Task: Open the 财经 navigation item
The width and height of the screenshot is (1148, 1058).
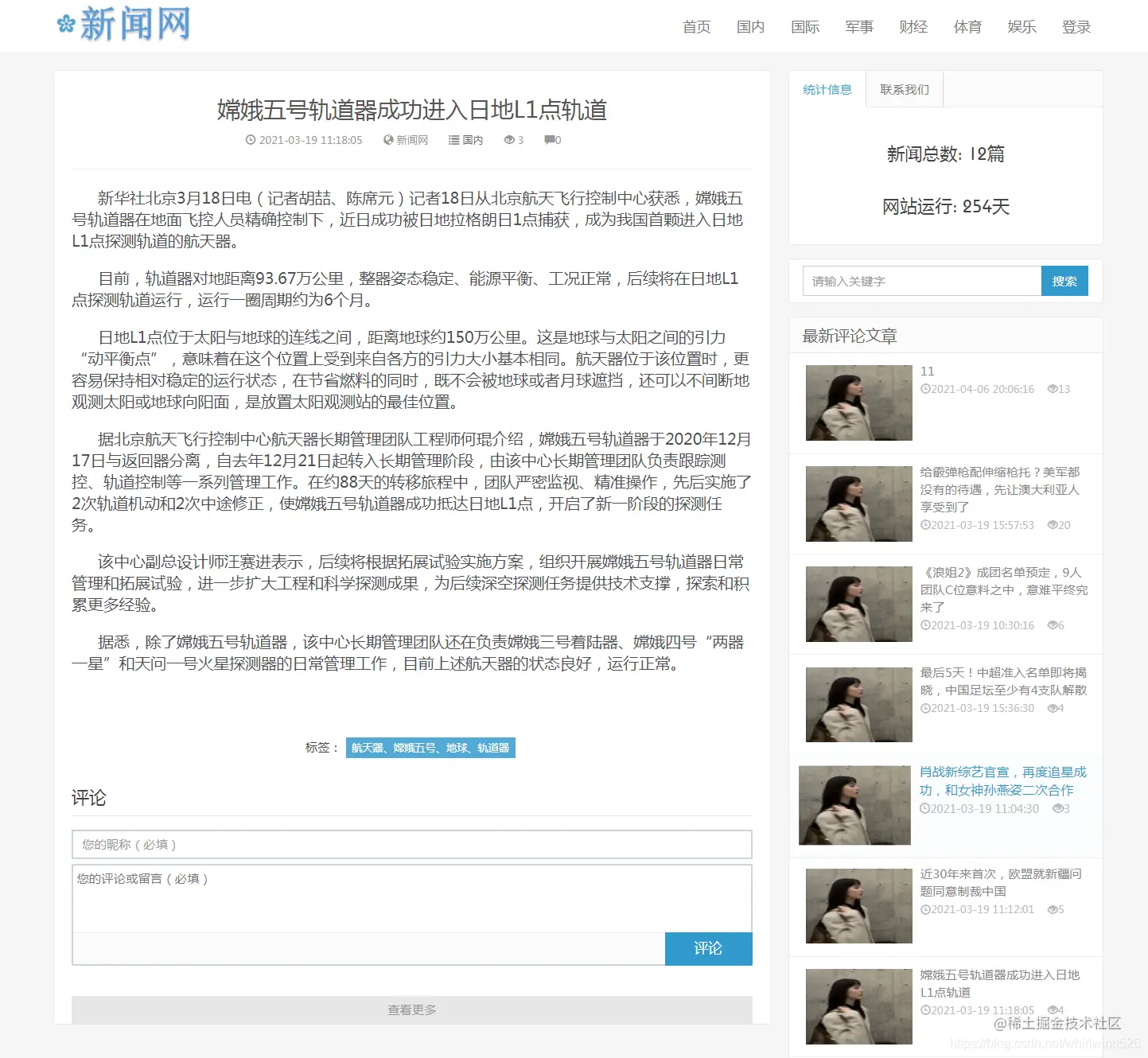Action: pos(913,27)
